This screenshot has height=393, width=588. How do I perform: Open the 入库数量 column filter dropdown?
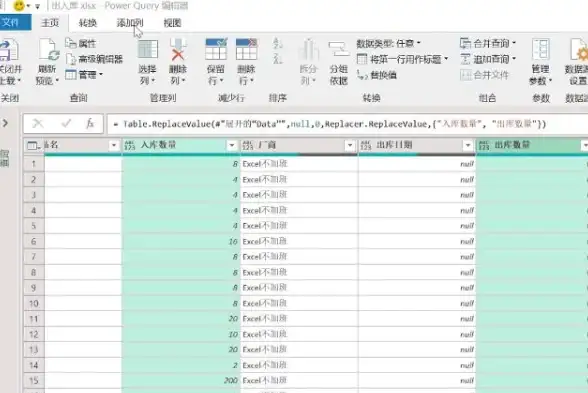[x=232, y=145]
